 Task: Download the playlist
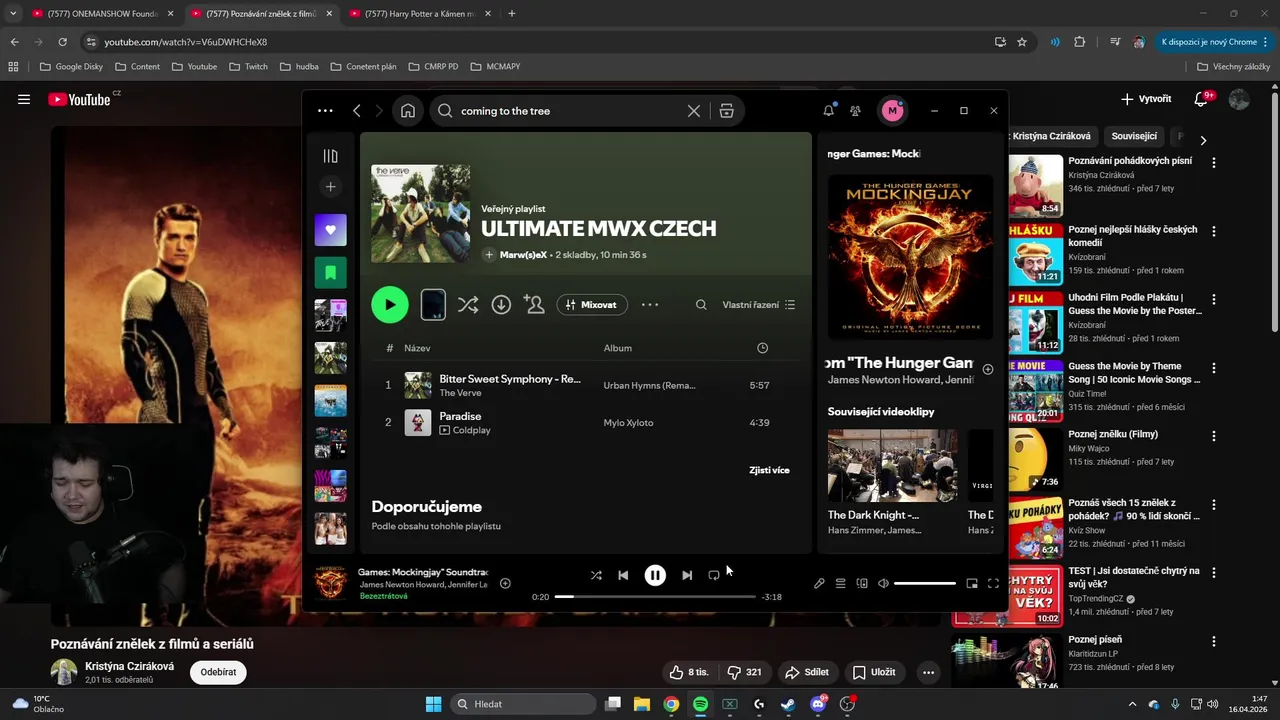pos(501,305)
